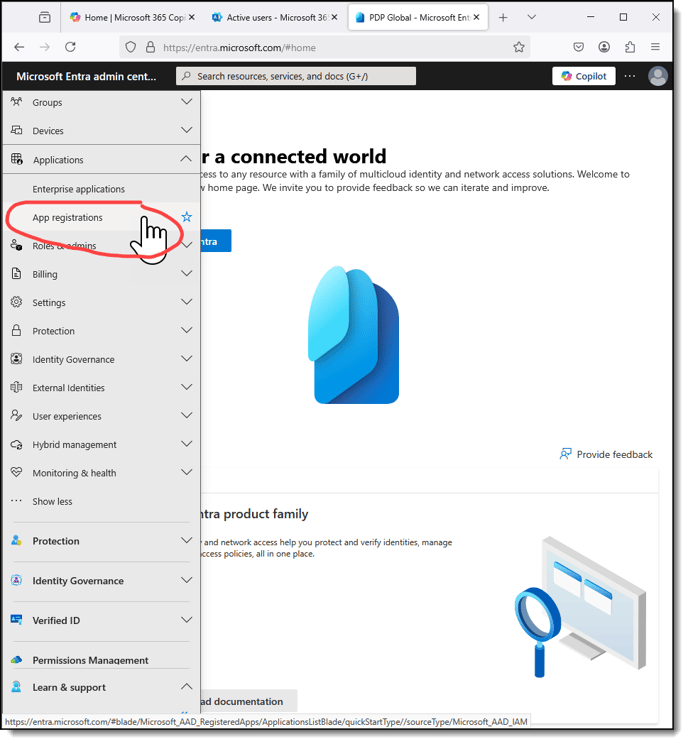This screenshot has height=744, width=688.
Task: Click the Learn & support person icon
Action: 17,687
